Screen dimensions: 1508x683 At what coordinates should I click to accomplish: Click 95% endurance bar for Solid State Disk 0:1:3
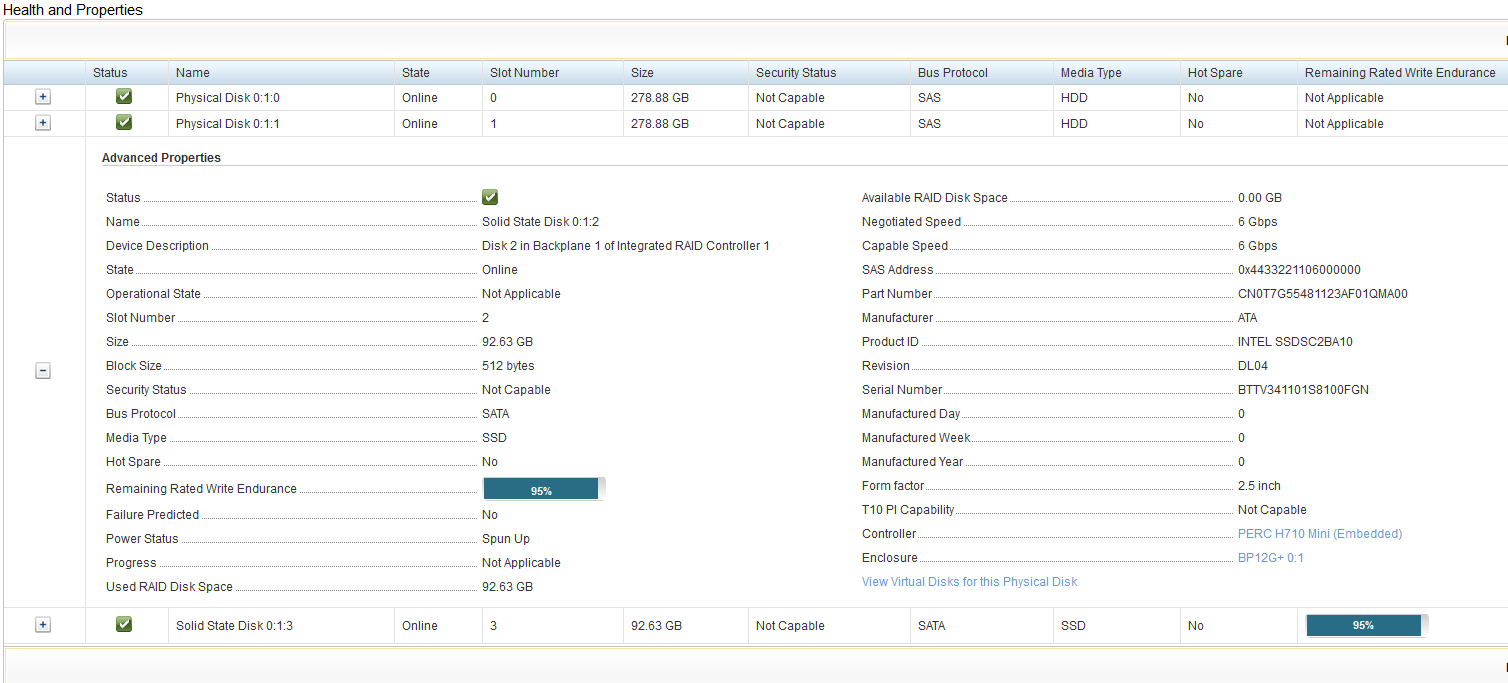[1367, 625]
